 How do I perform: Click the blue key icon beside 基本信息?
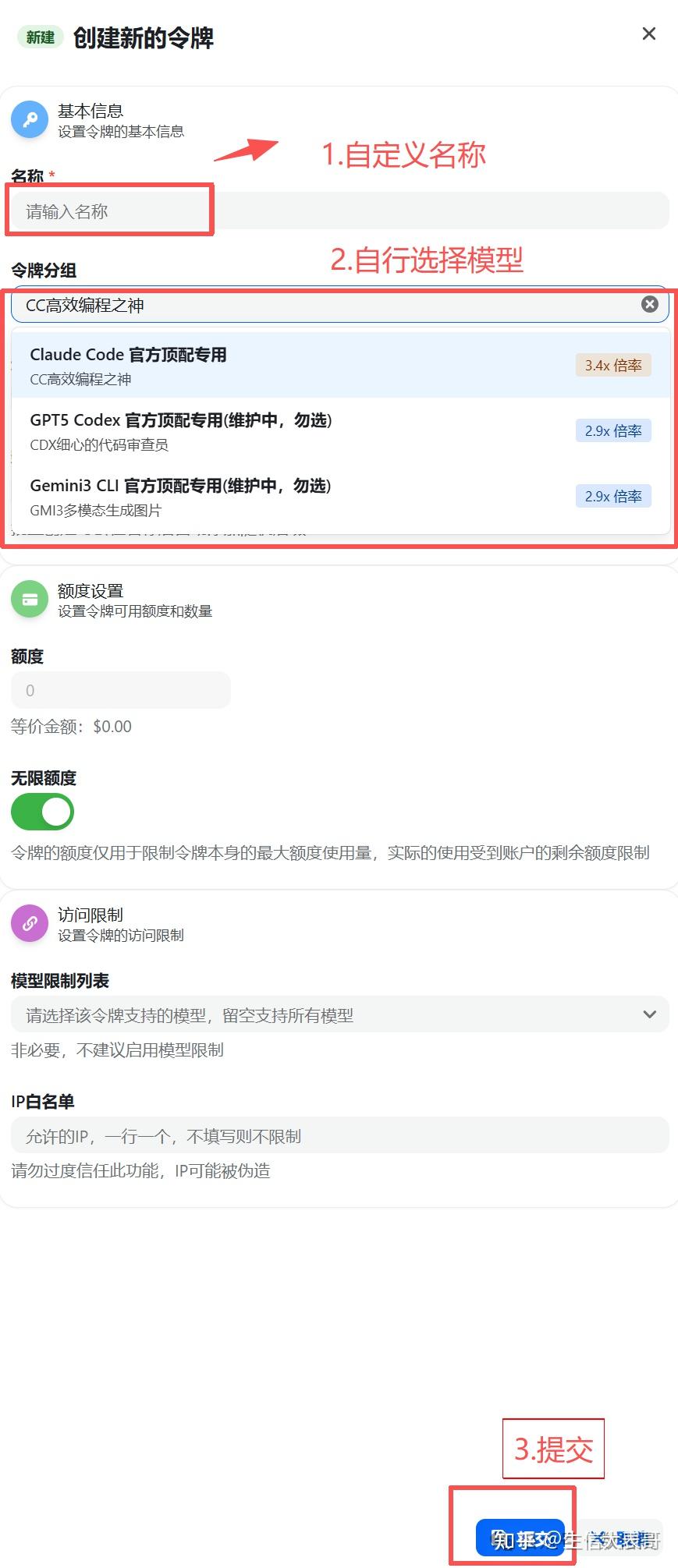coord(29,119)
